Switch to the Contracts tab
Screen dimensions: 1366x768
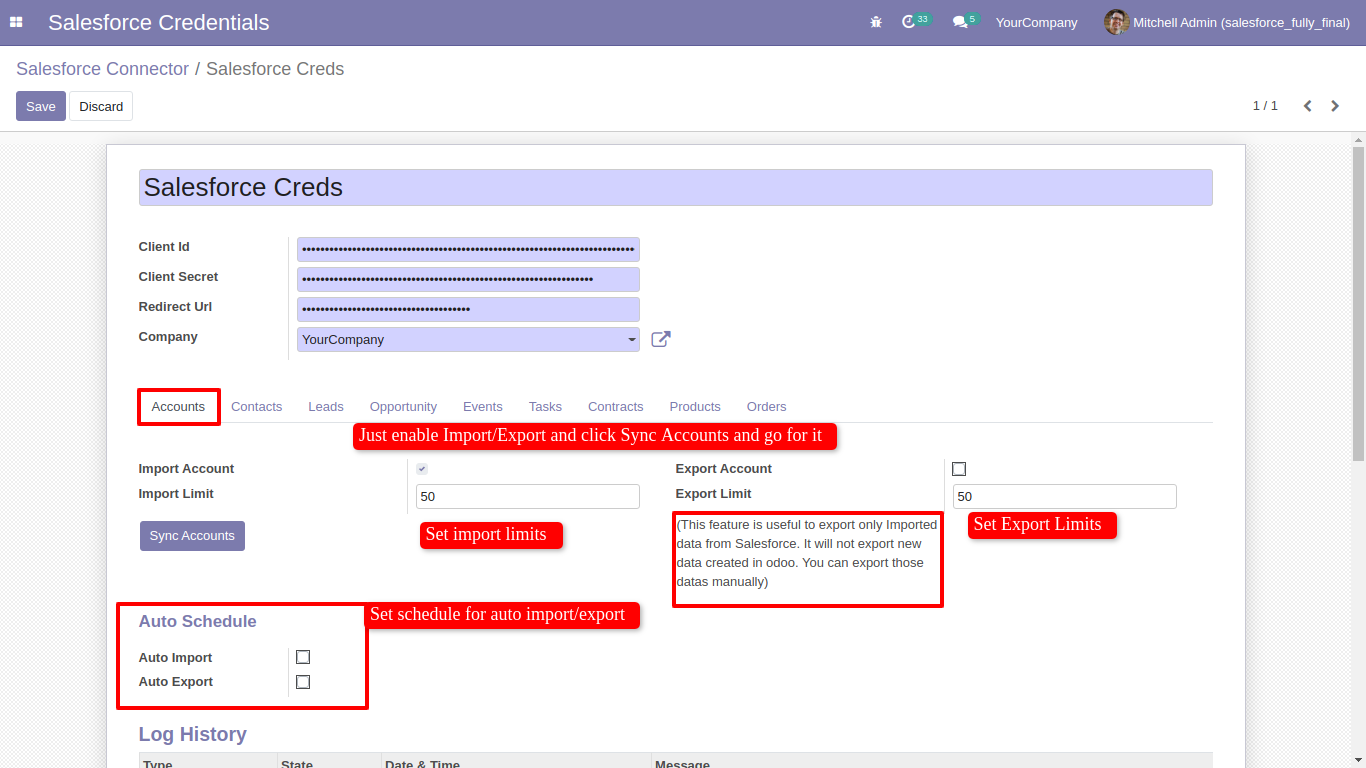pos(616,407)
